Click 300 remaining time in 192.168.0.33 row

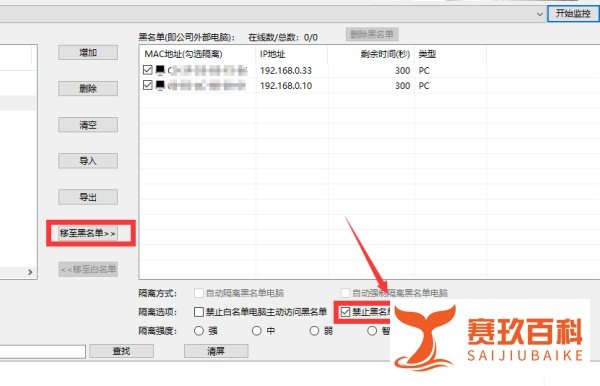(x=403, y=70)
